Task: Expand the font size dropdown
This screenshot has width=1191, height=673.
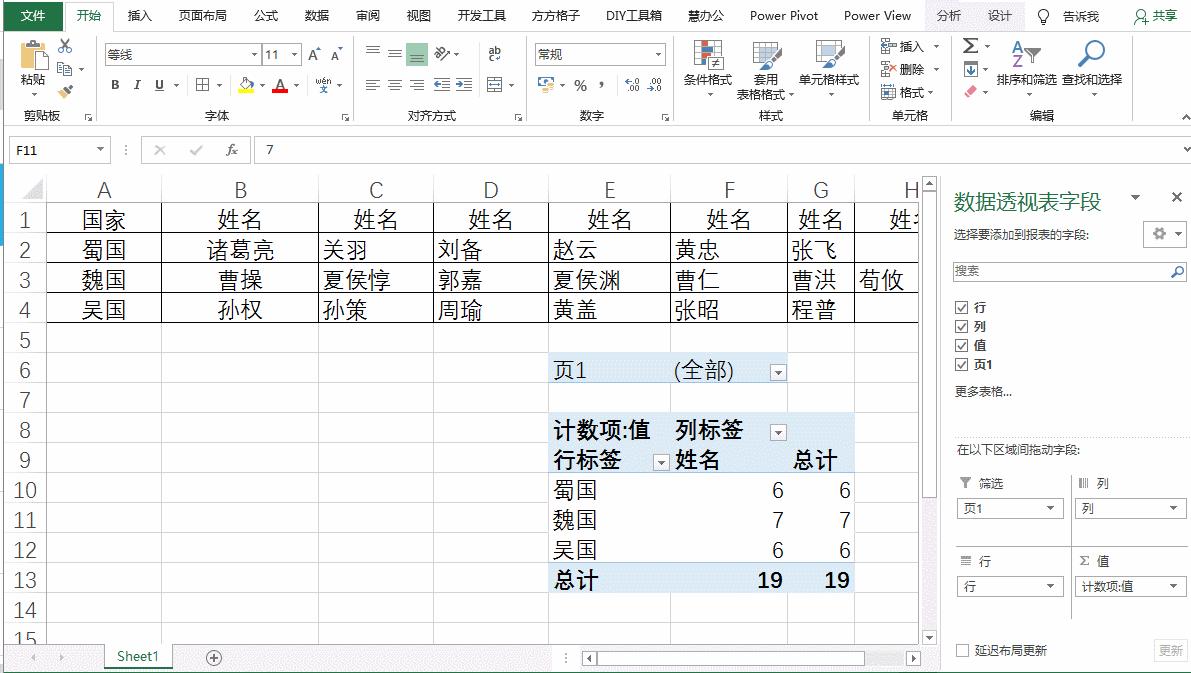Action: tap(295, 52)
